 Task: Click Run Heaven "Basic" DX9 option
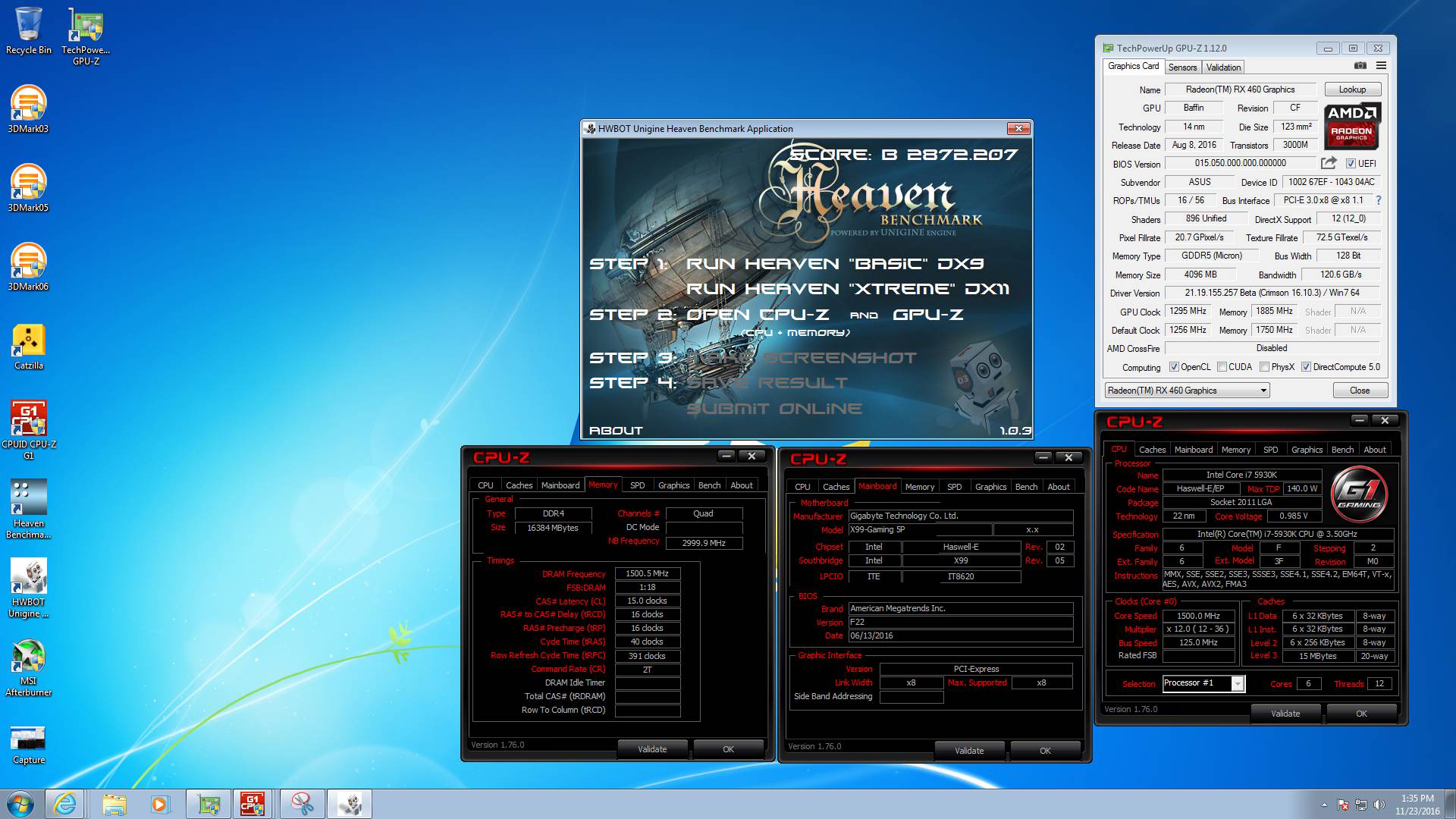coord(835,264)
